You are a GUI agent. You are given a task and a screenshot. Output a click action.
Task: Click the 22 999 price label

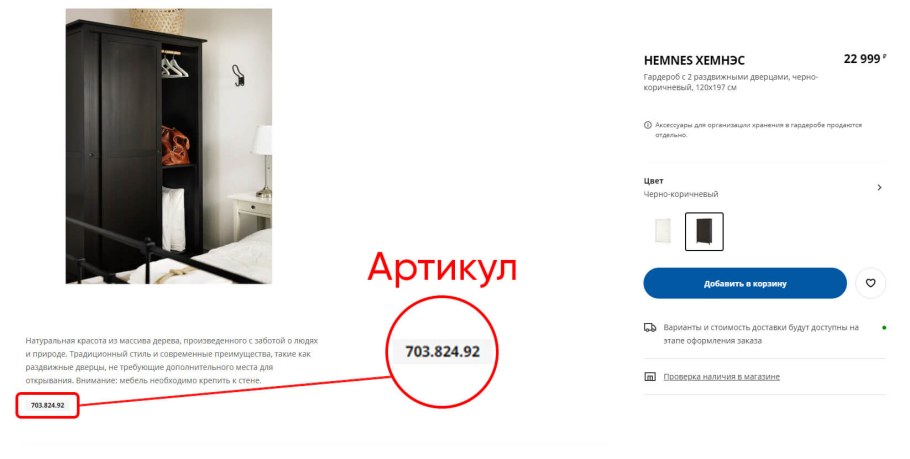point(865,59)
